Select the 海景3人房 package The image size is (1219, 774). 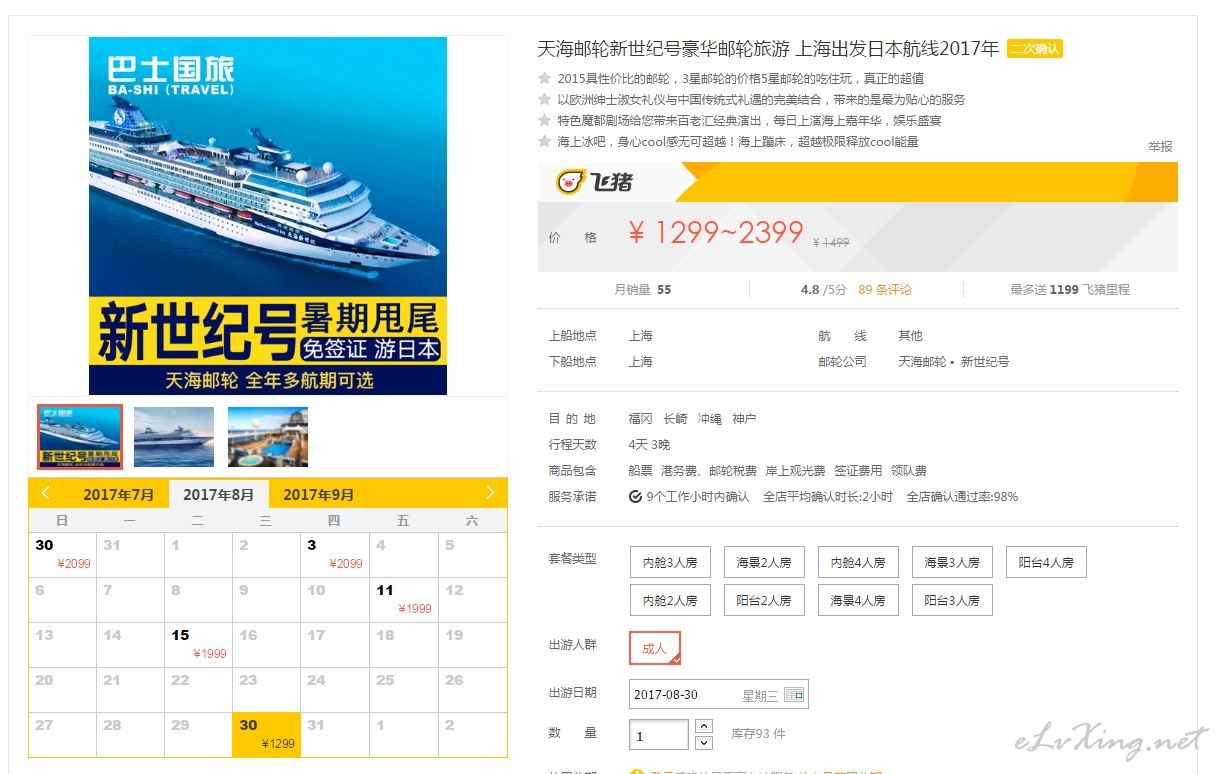click(952, 562)
